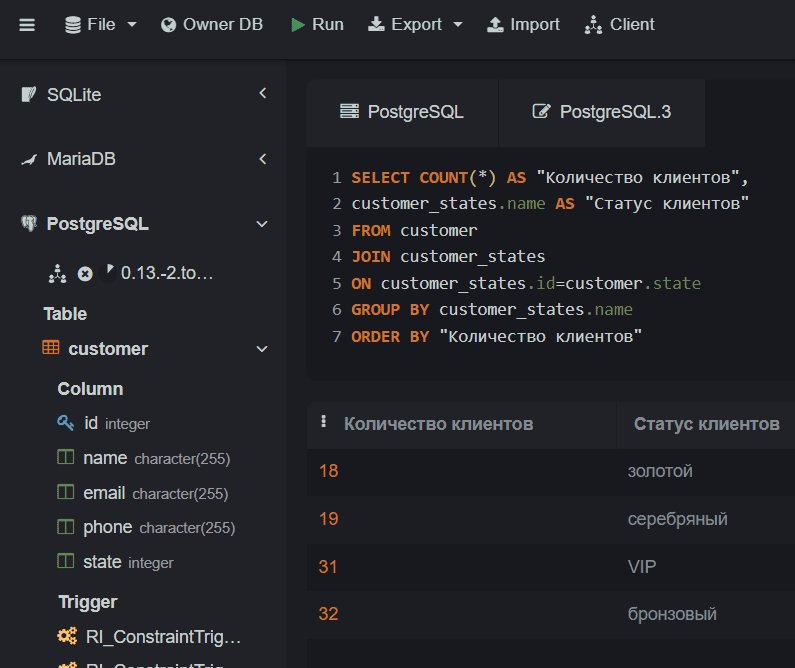Screen dimensions: 795x668
Task: Click the database stack icon beside File
Action: (x=73, y=25)
